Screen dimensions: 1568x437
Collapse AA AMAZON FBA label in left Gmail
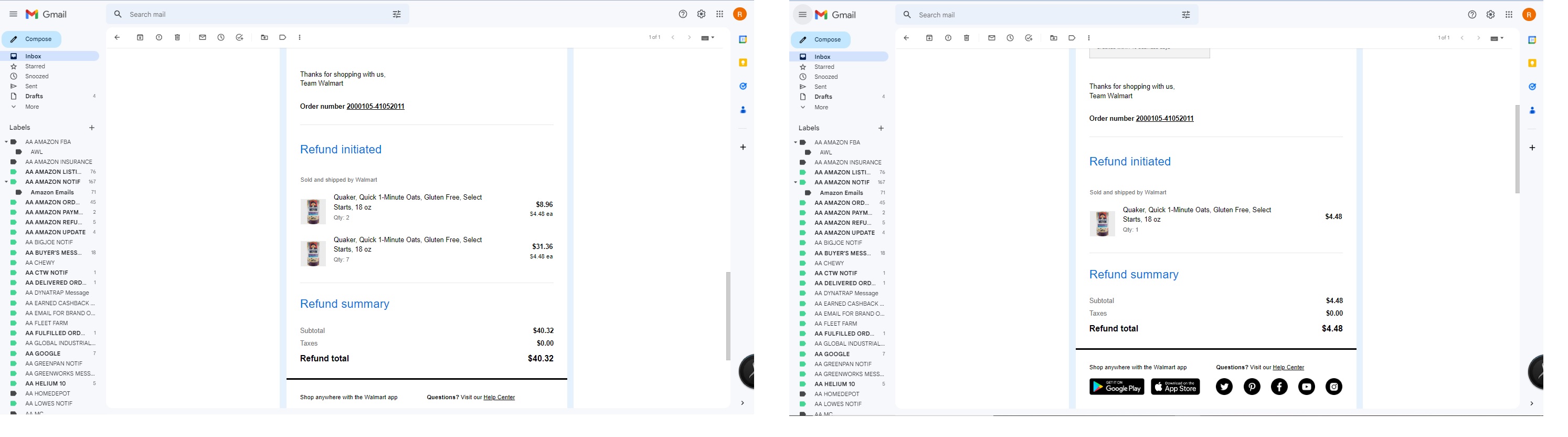tap(6, 142)
